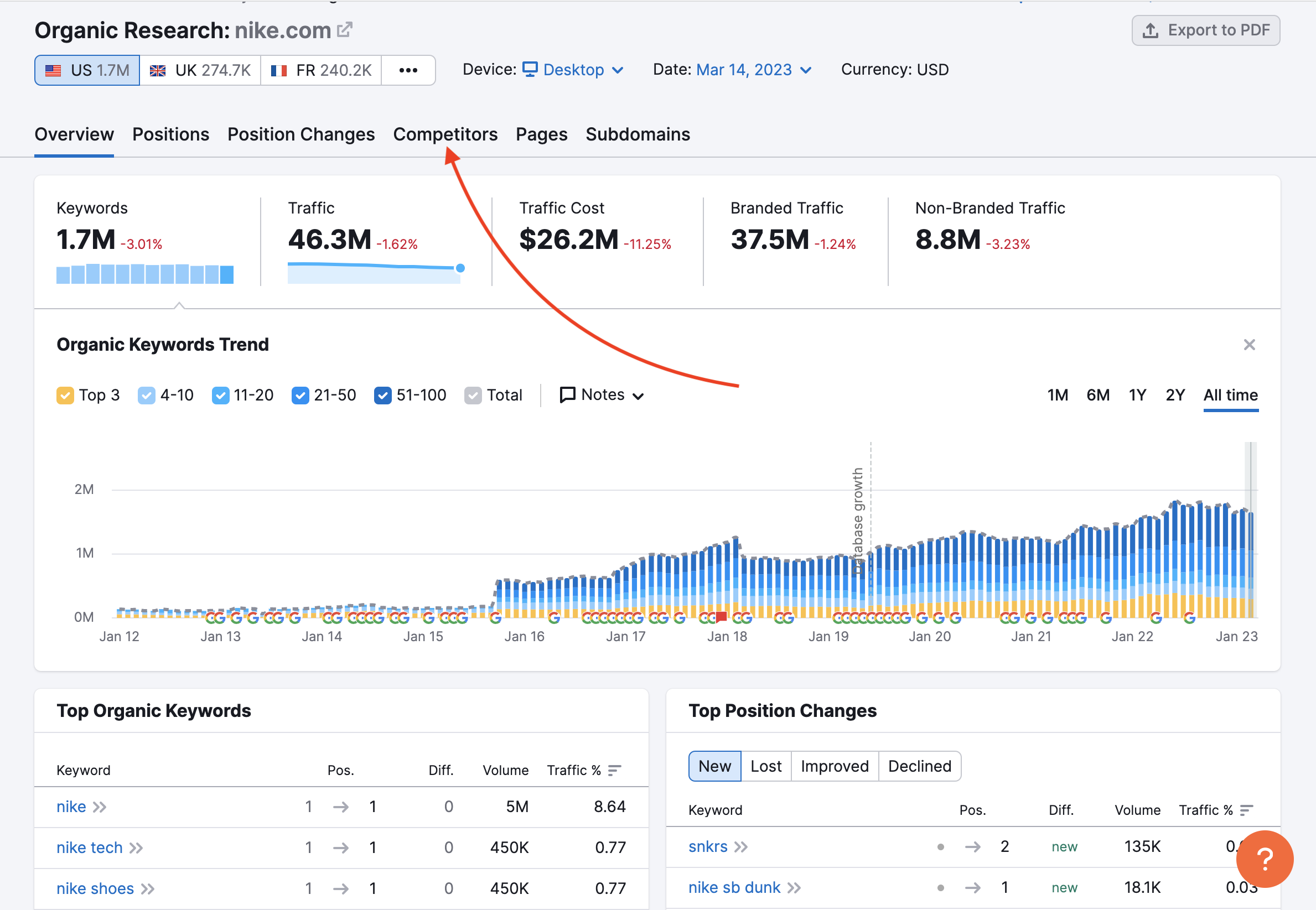Open the nike tech keyword link
This screenshot has height=910, width=1316.
click(x=90, y=848)
